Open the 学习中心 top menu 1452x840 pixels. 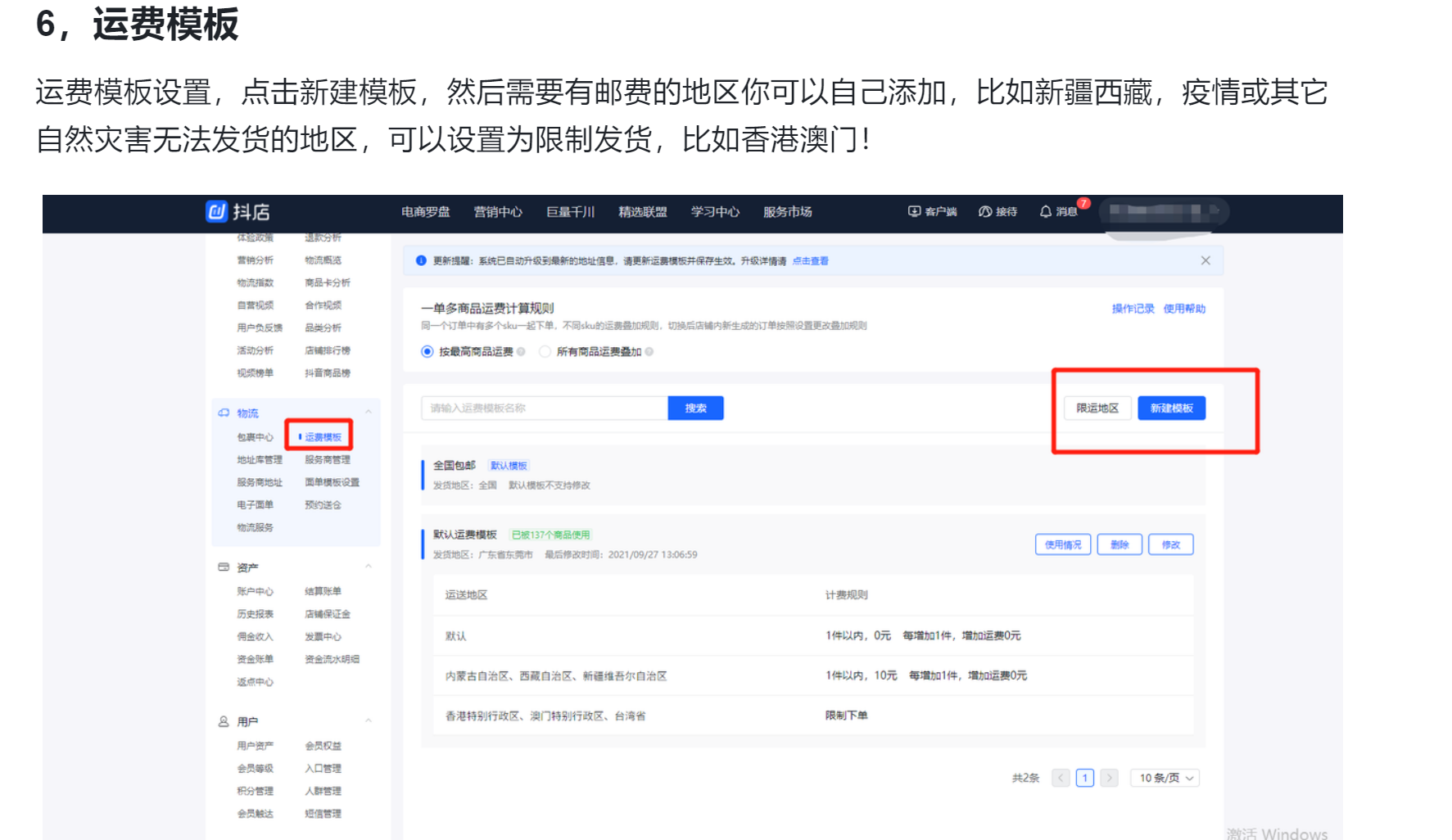click(x=715, y=212)
